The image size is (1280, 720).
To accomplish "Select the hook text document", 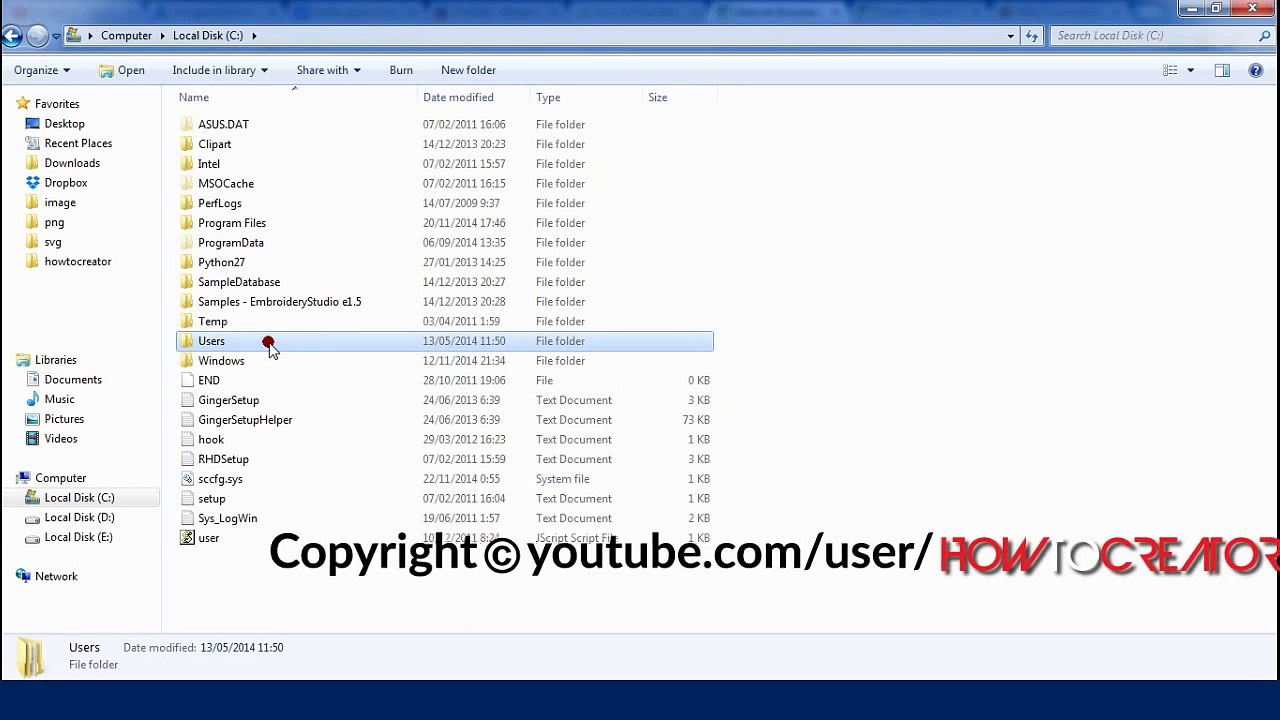I will [211, 439].
